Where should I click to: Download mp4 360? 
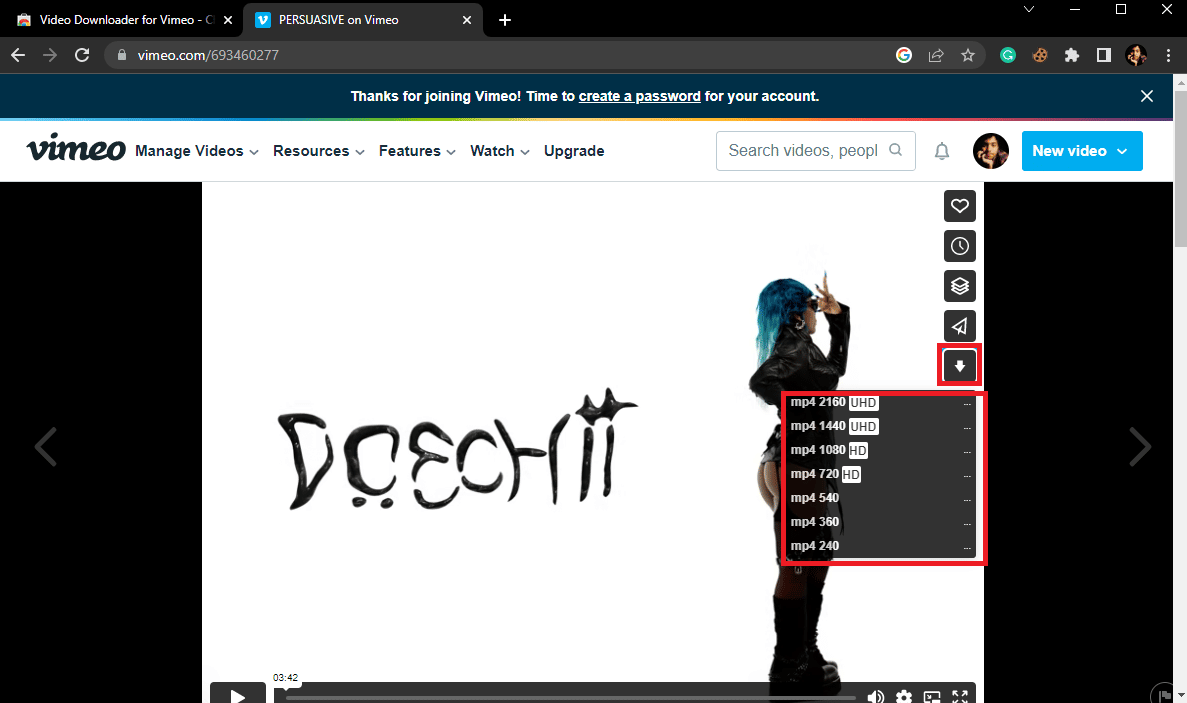tap(880, 522)
